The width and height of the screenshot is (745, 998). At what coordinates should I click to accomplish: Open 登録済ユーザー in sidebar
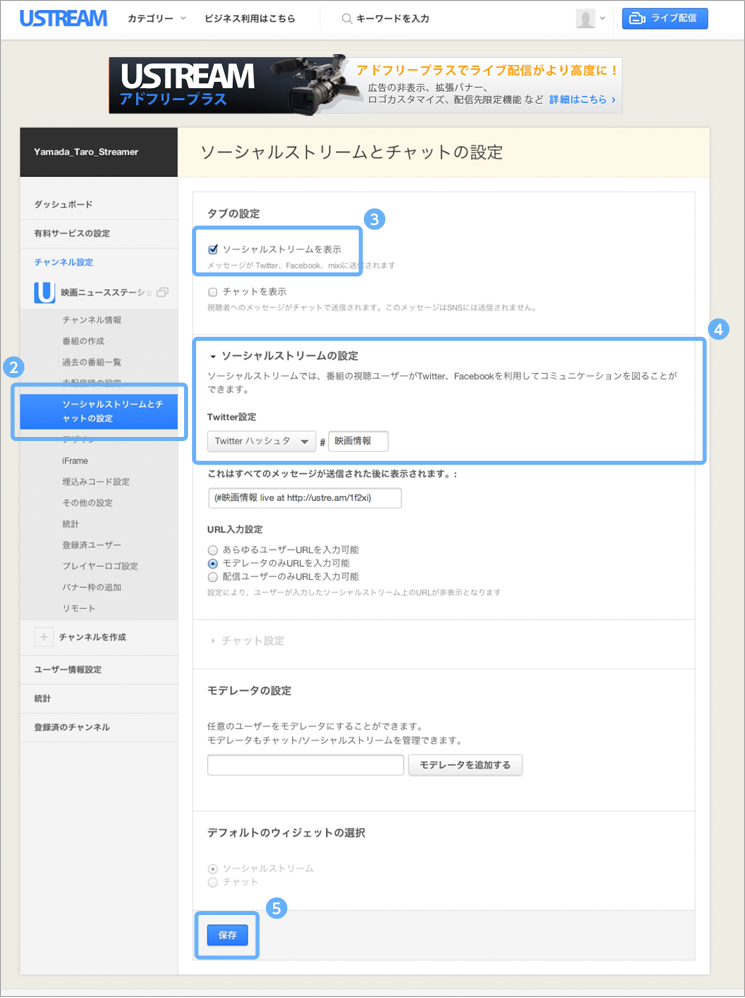(x=91, y=545)
